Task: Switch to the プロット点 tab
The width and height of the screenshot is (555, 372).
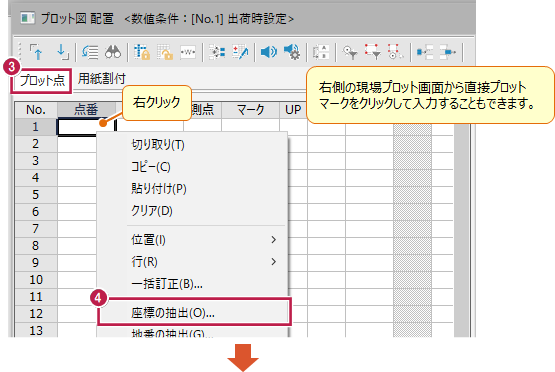Action: pos(42,81)
